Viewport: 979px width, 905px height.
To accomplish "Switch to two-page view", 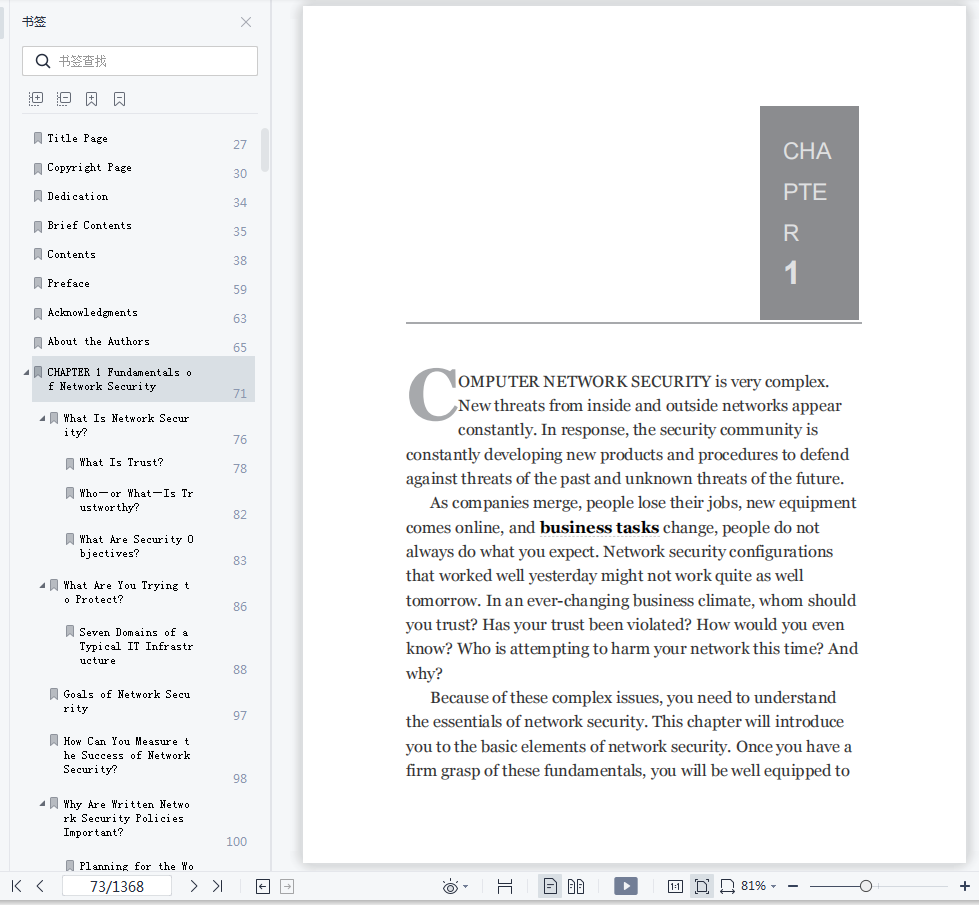I will pos(576,886).
